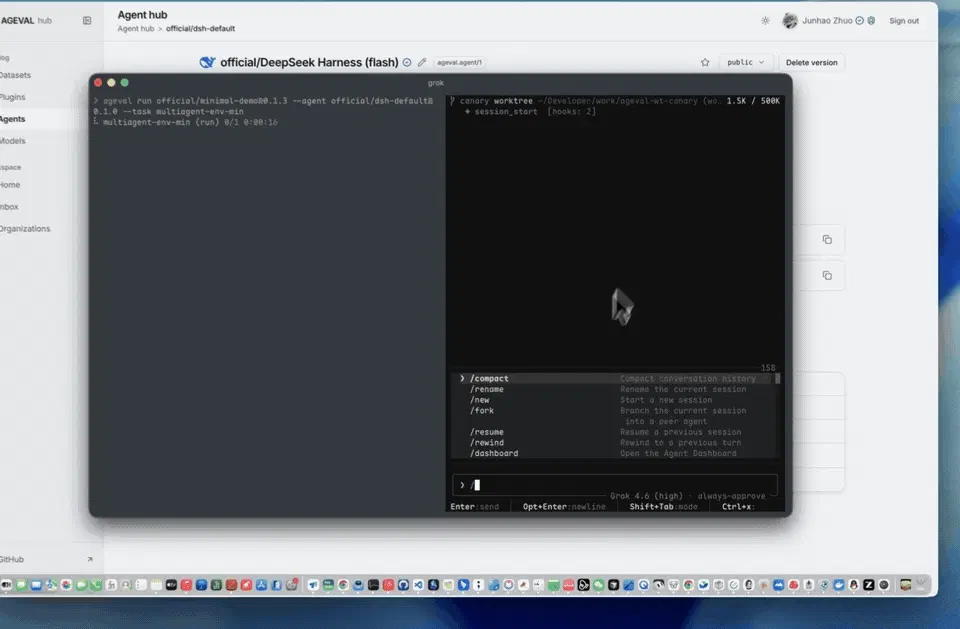Open Apple TV from the Dock

click(171, 585)
